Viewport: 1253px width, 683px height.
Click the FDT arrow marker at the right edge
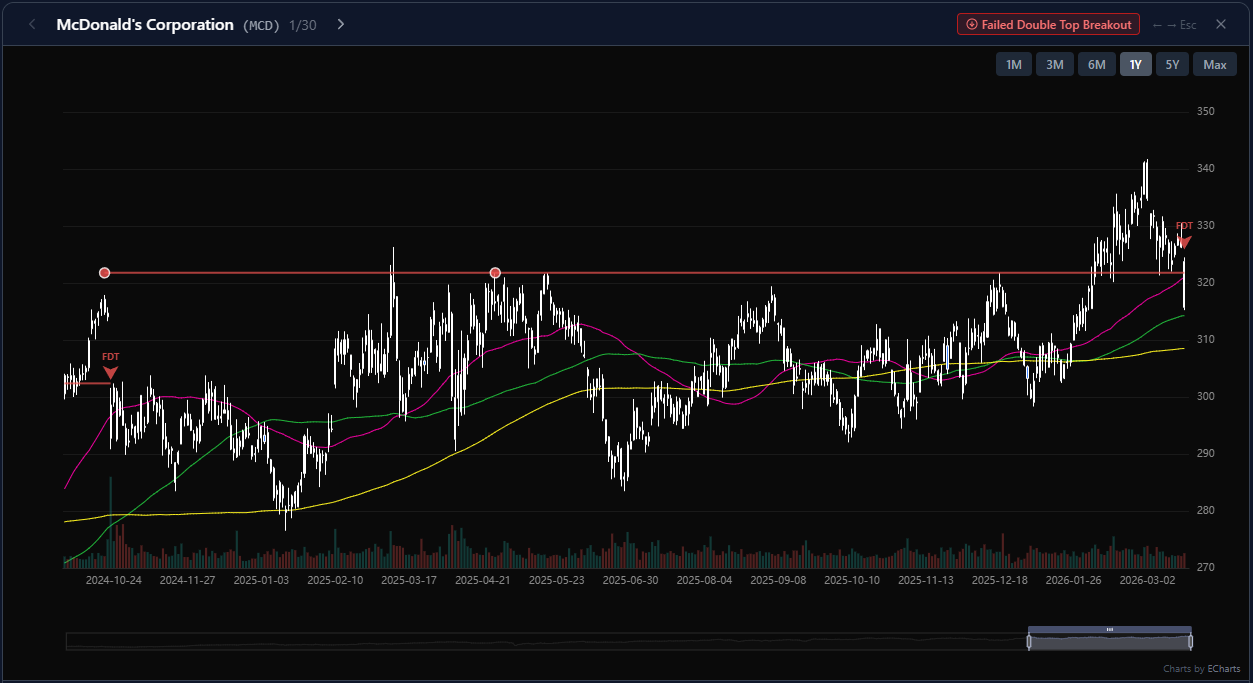(x=1183, y=242)
